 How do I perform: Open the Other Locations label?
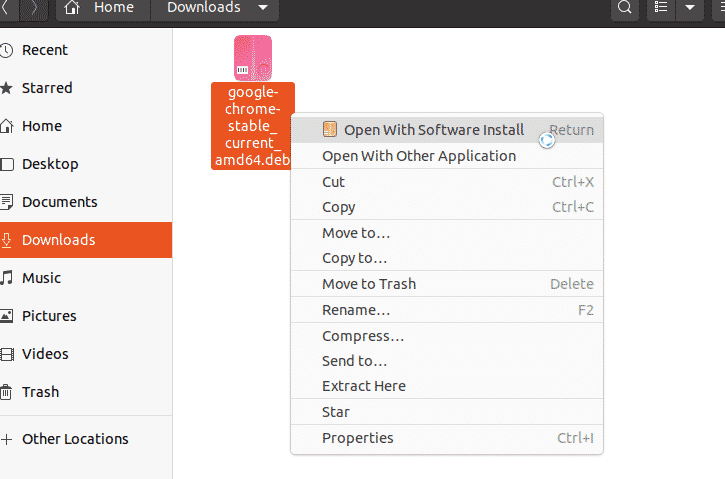tap(75, 439)
